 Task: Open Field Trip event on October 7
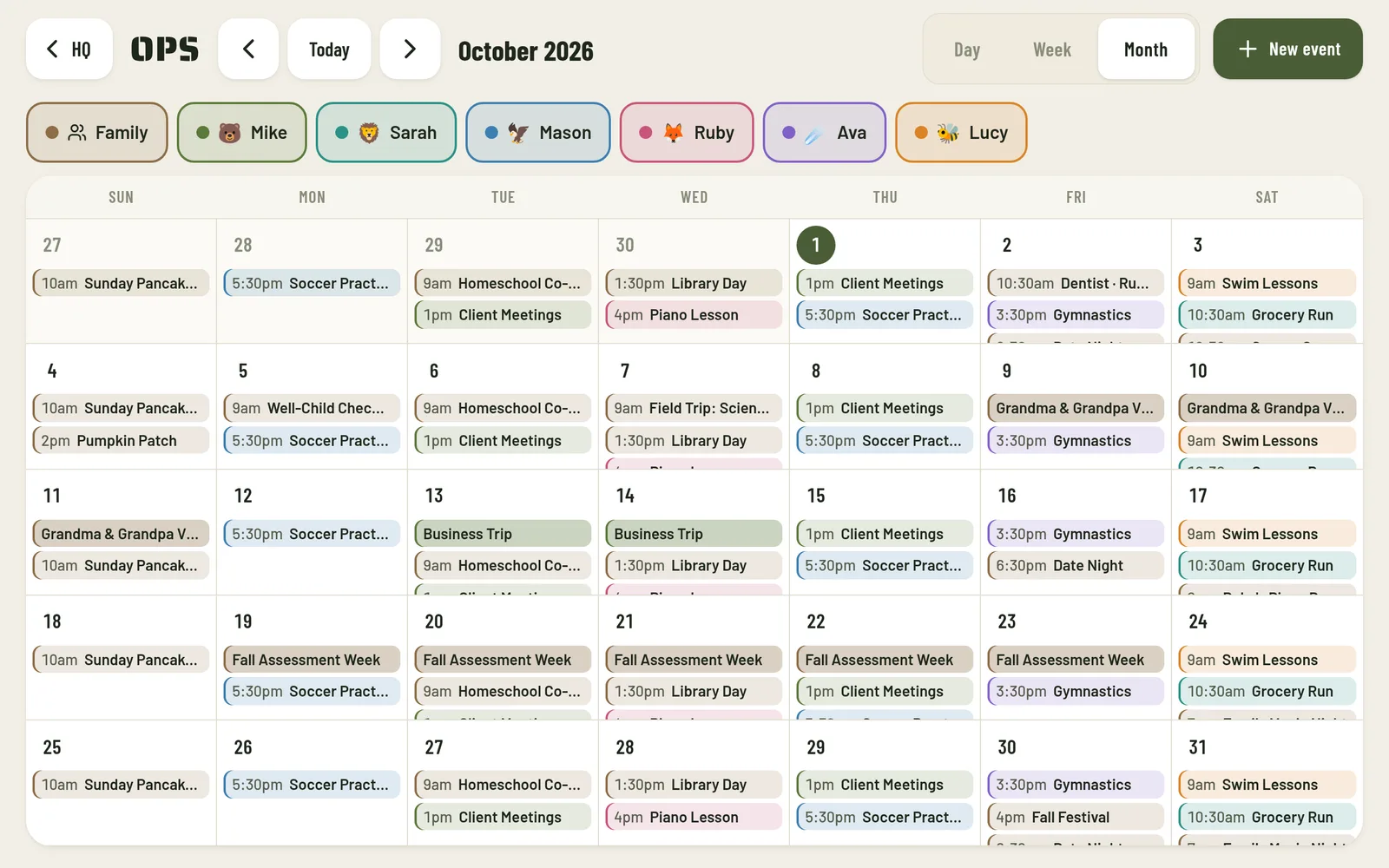tap(694, 408)
